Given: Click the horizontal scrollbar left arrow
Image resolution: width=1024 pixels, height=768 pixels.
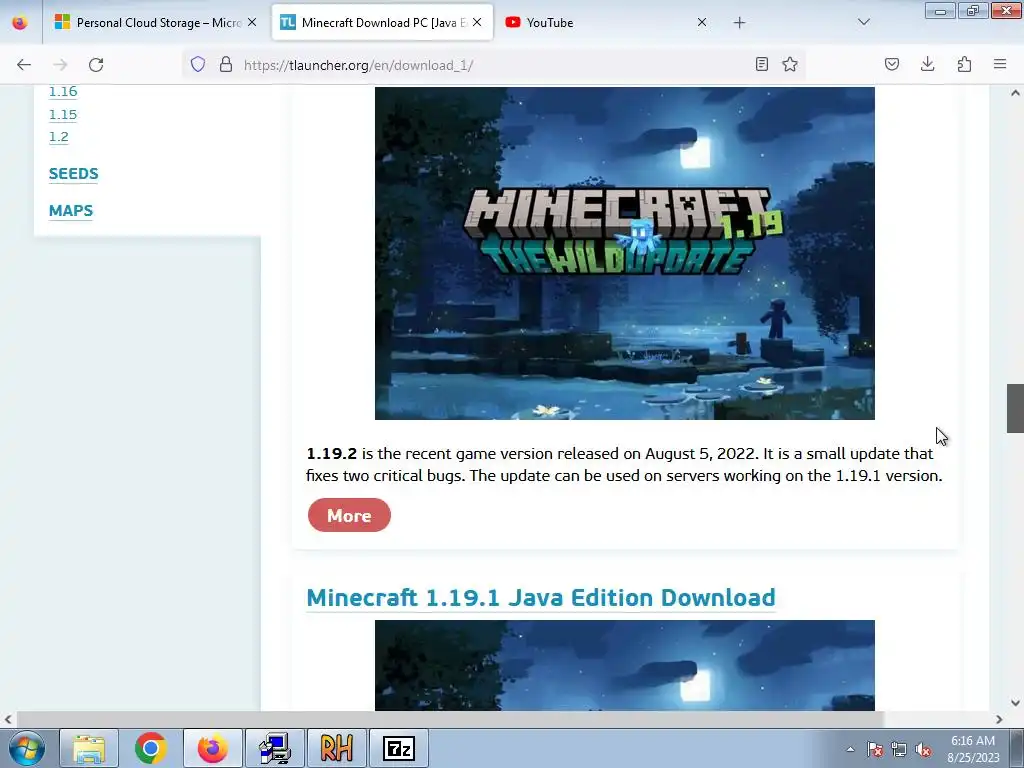Looking at the screenshot, I should point(8,719).
